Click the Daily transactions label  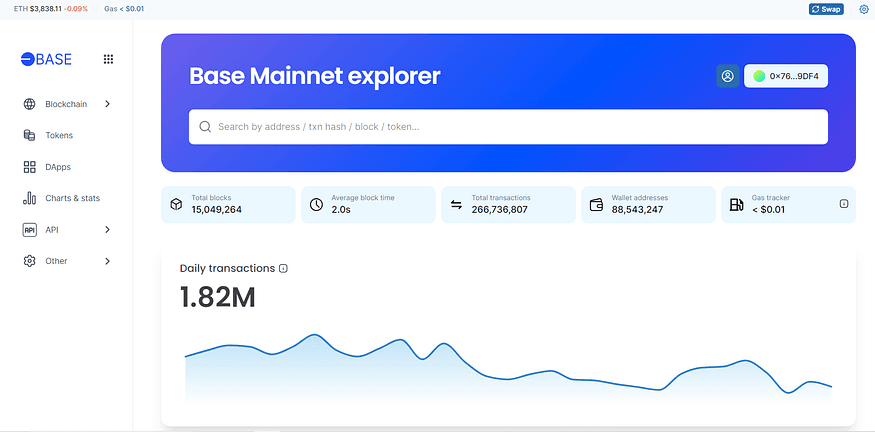[227, 268]
